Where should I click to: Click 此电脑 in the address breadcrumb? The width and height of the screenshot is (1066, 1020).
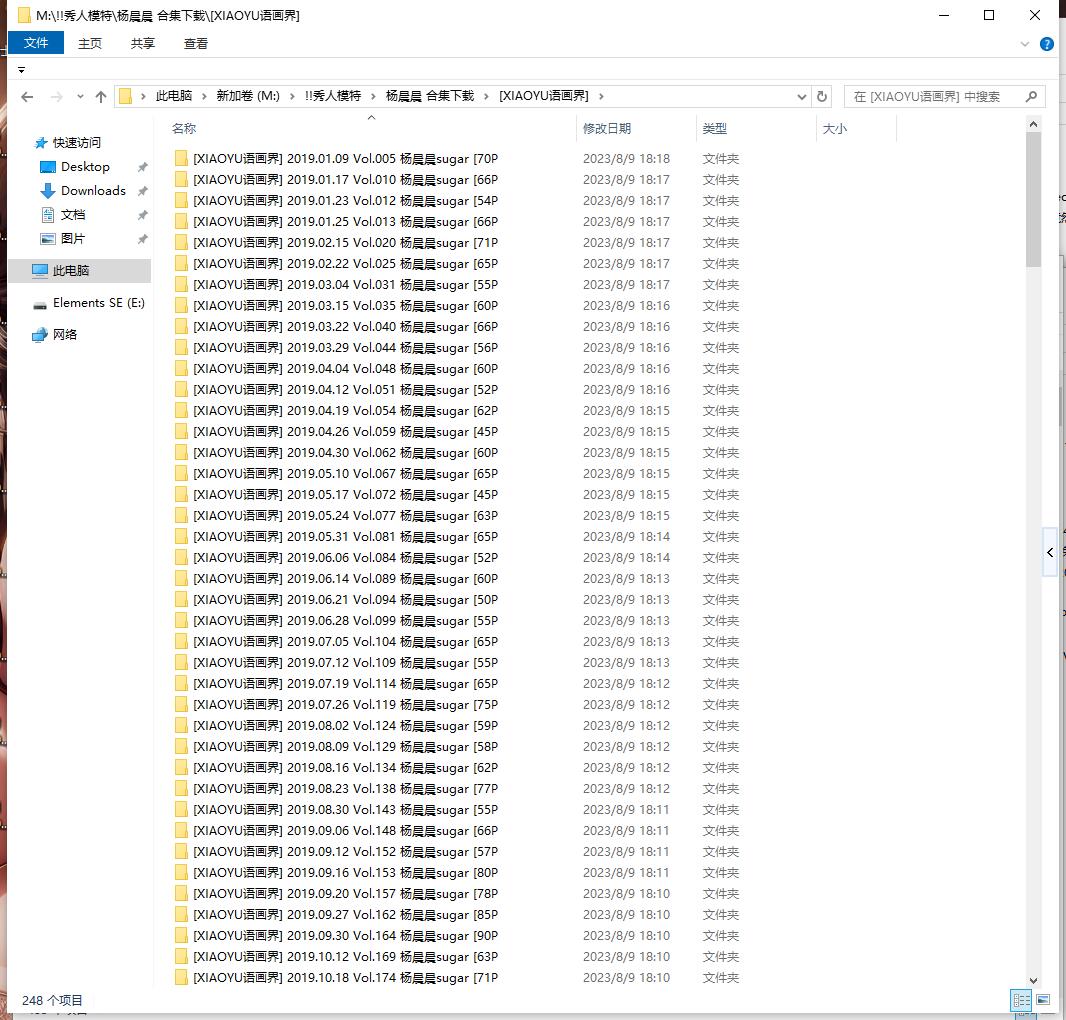point(174,96)
